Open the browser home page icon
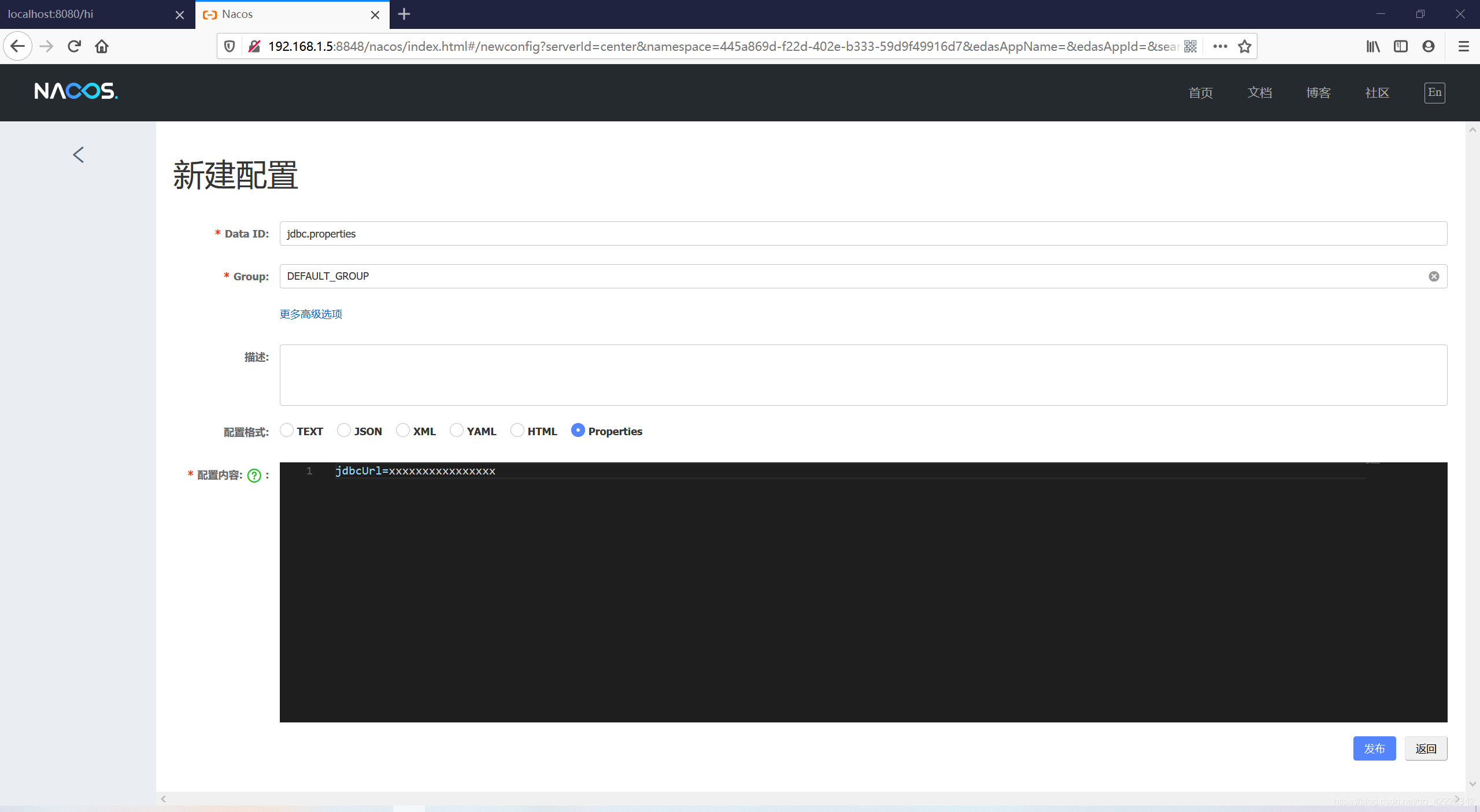1480x812 pixels. (x=102, y=46)
